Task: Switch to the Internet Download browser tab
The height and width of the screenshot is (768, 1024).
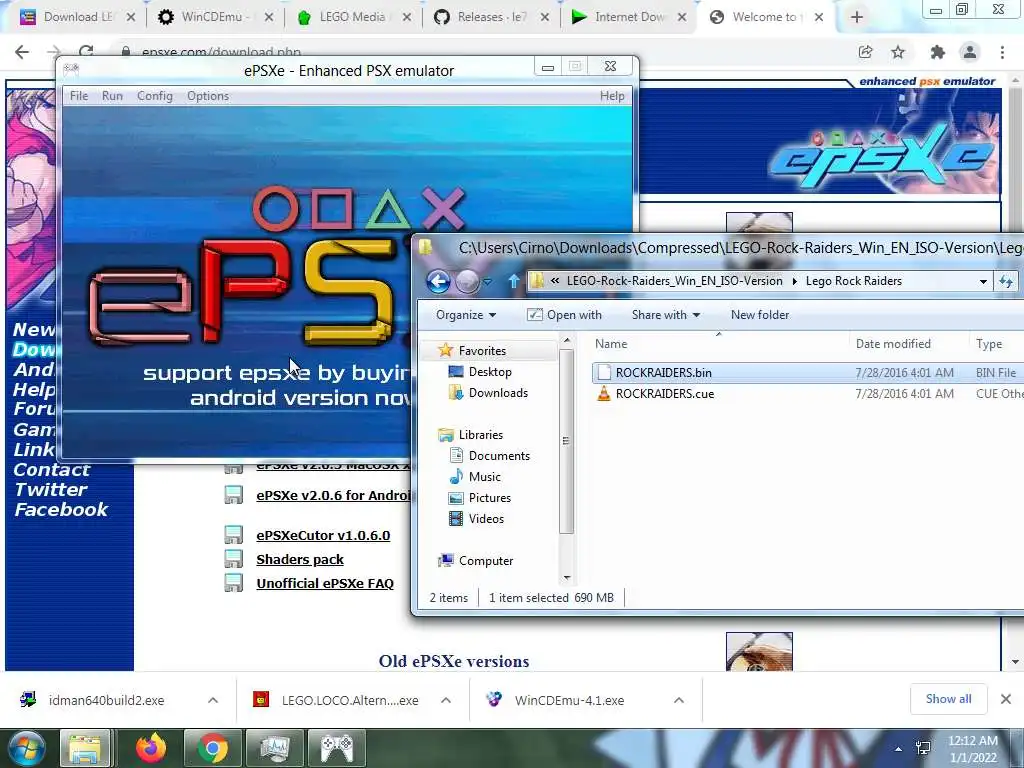Action: 629,17
